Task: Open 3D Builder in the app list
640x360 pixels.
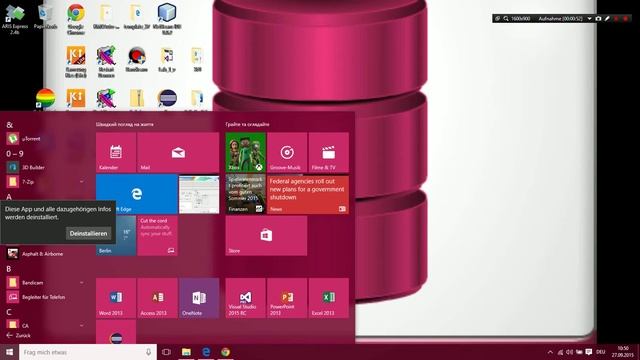Action: pos(45,167)
